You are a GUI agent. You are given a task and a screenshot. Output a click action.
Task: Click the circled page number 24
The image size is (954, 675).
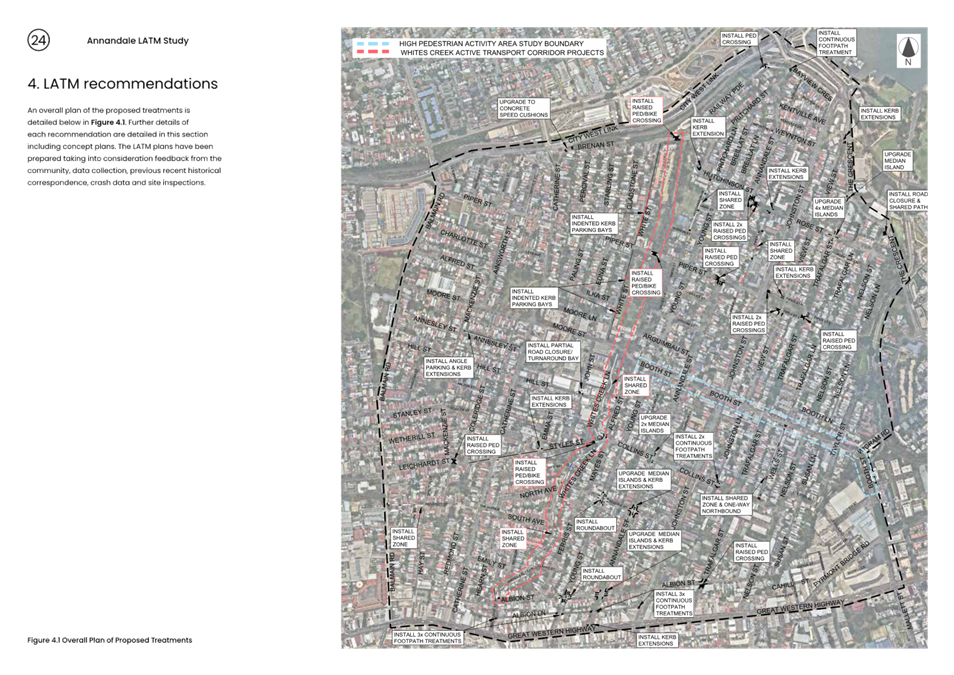(x=38, y=40)
